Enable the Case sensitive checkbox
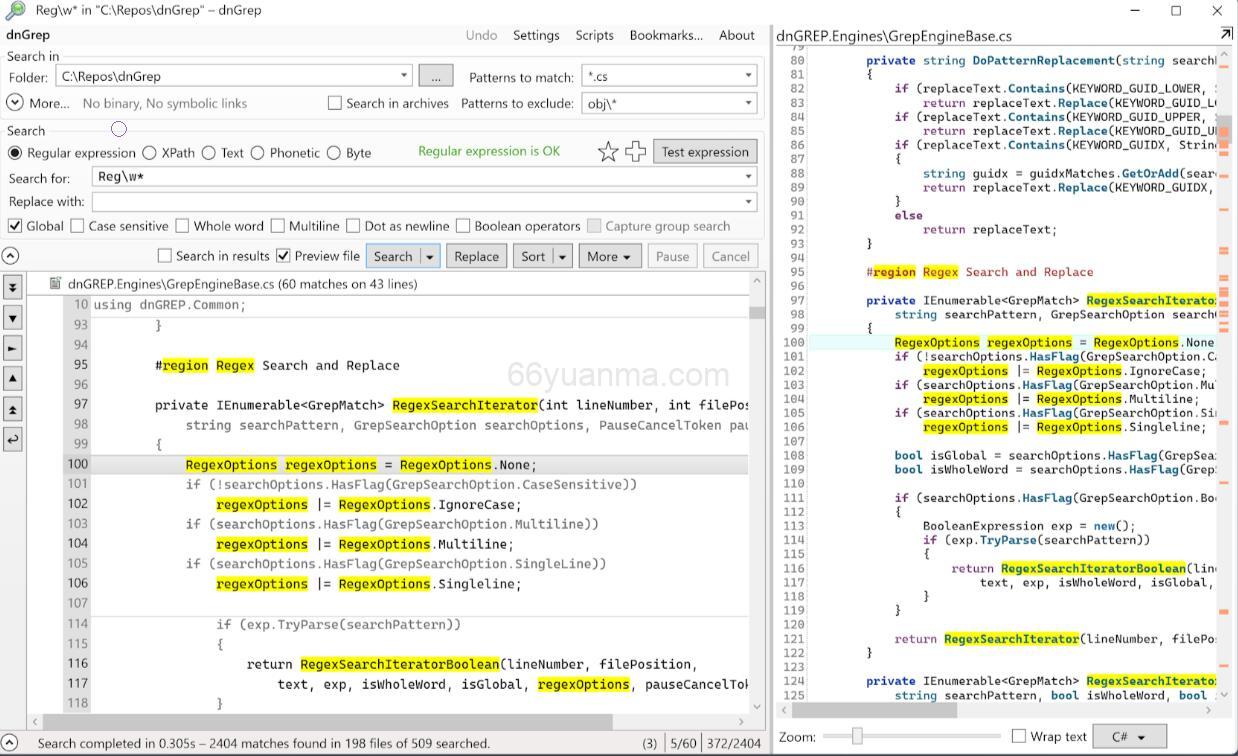Image resolution: width=1238 pixels, height=756 pixels. click(78, 226)
